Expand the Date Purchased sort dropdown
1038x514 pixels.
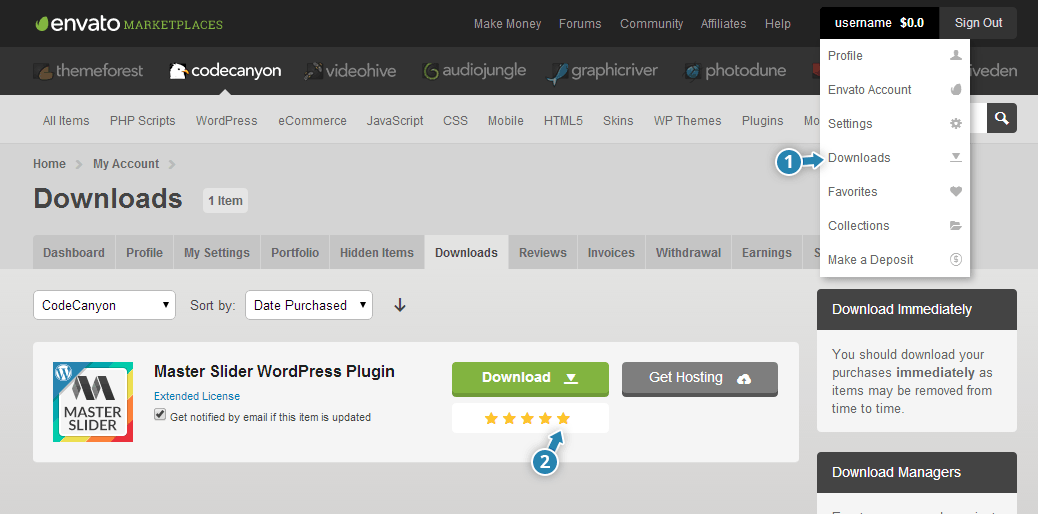click(x=308, y=305)
